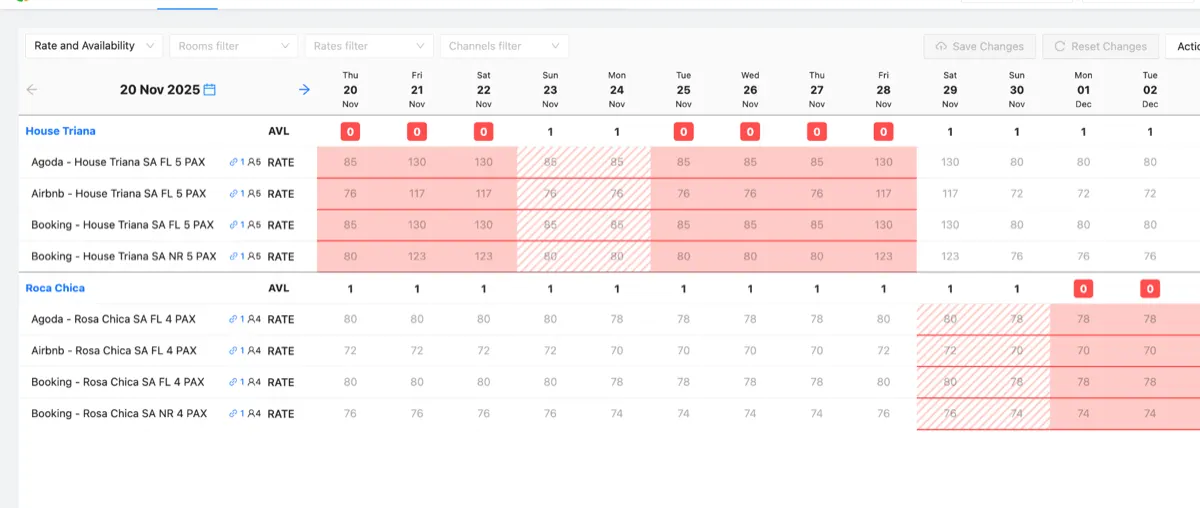The image size is (1200, 508).
Task: Click link icon on Agoda House Triana row
Action: [233, 162]
